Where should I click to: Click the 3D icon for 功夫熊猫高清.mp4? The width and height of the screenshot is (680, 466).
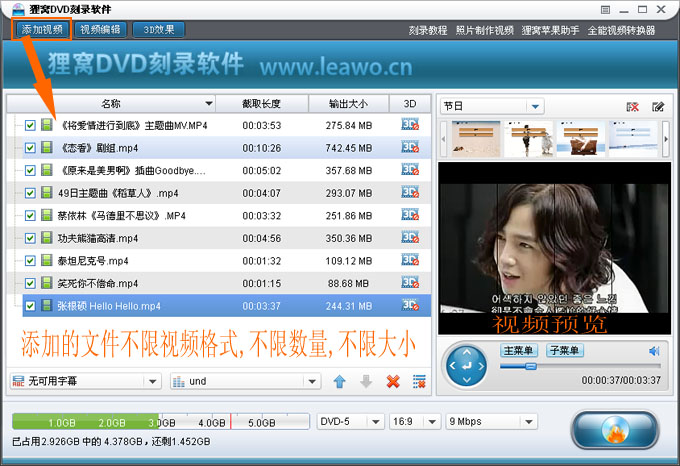pos(410,237)
